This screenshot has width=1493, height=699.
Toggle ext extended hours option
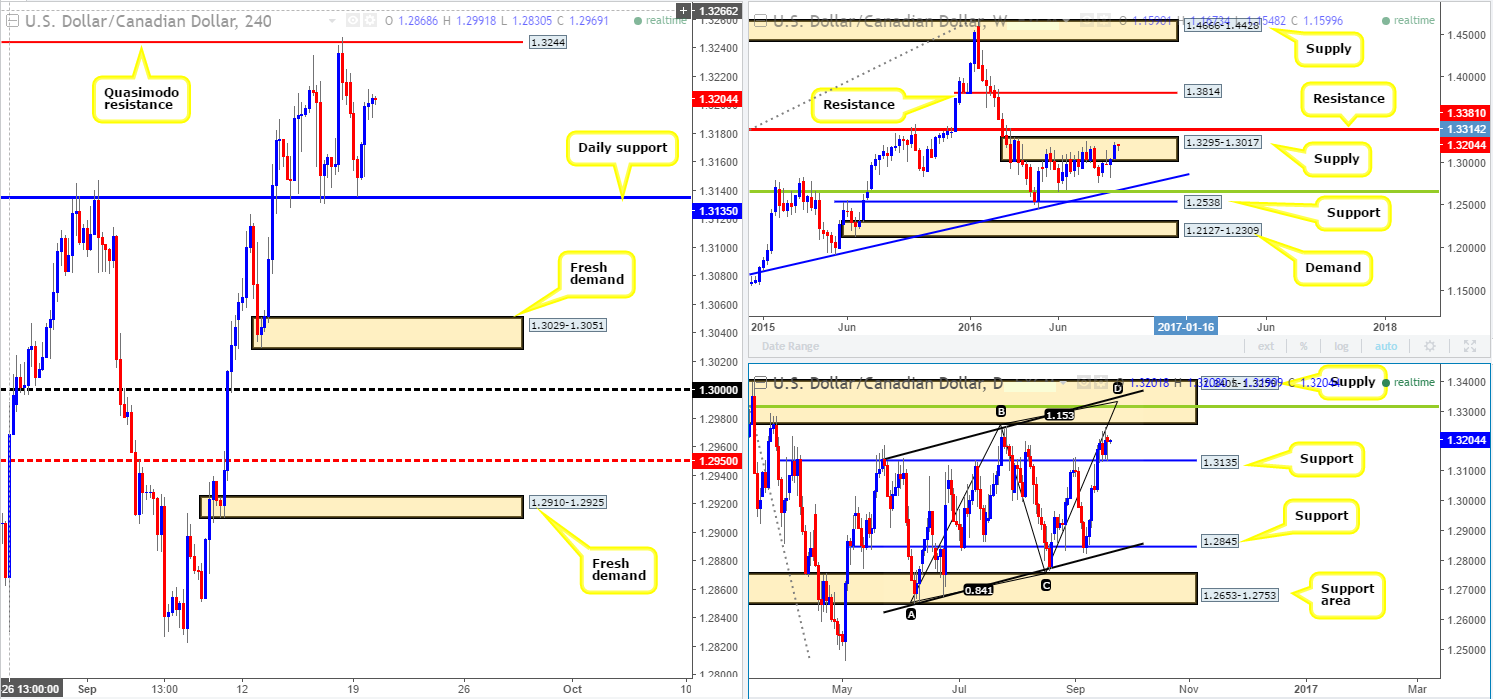(x=1266, y=346)
